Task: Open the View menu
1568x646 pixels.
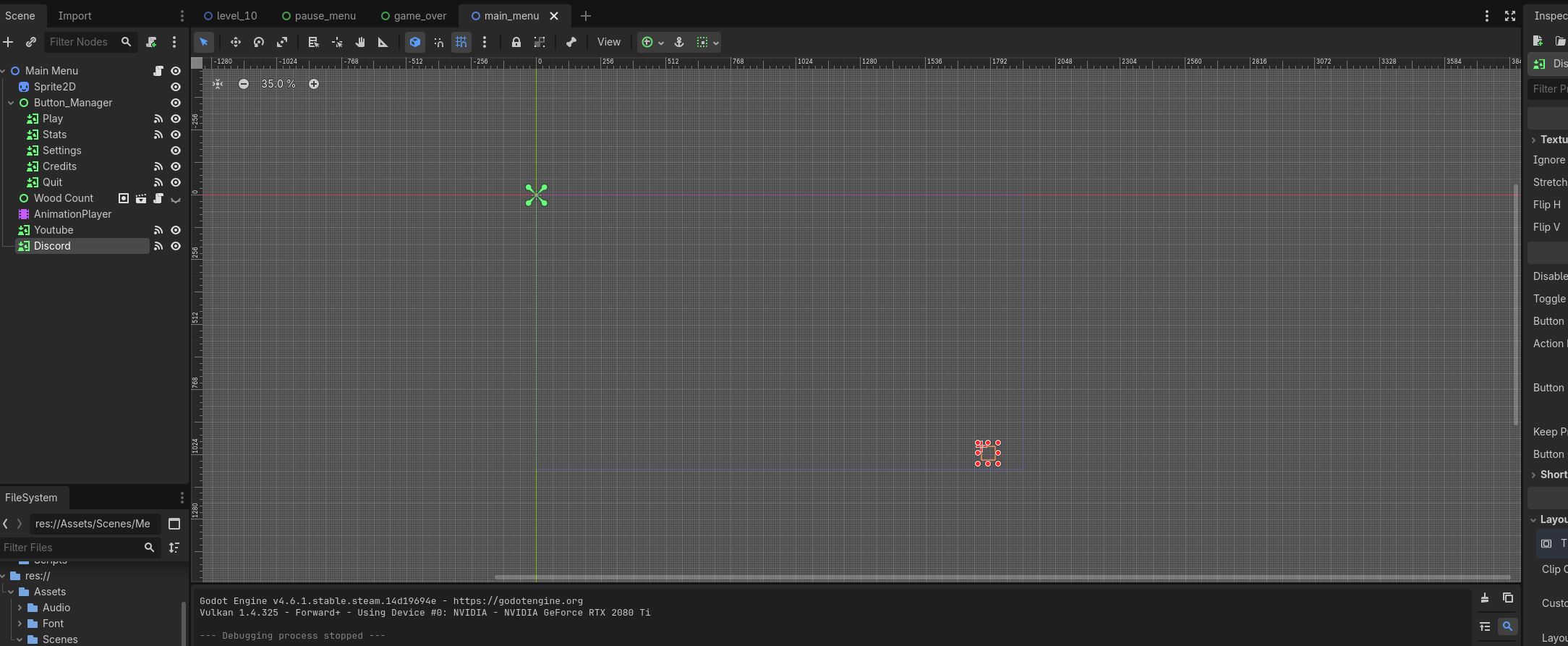Action: (x=608, y=43)
